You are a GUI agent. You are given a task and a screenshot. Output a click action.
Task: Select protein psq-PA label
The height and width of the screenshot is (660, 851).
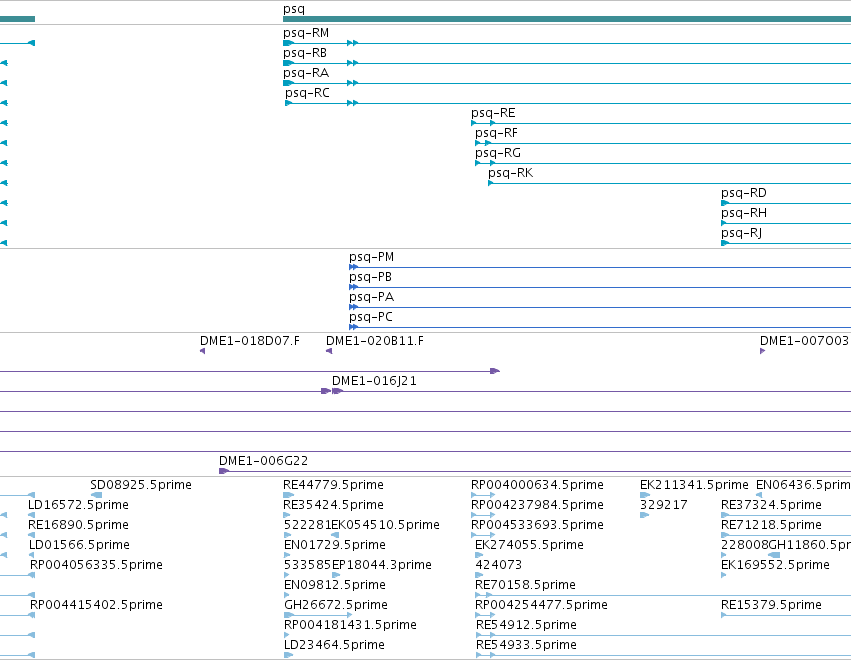pyautogui.click(x=372, y=297)
